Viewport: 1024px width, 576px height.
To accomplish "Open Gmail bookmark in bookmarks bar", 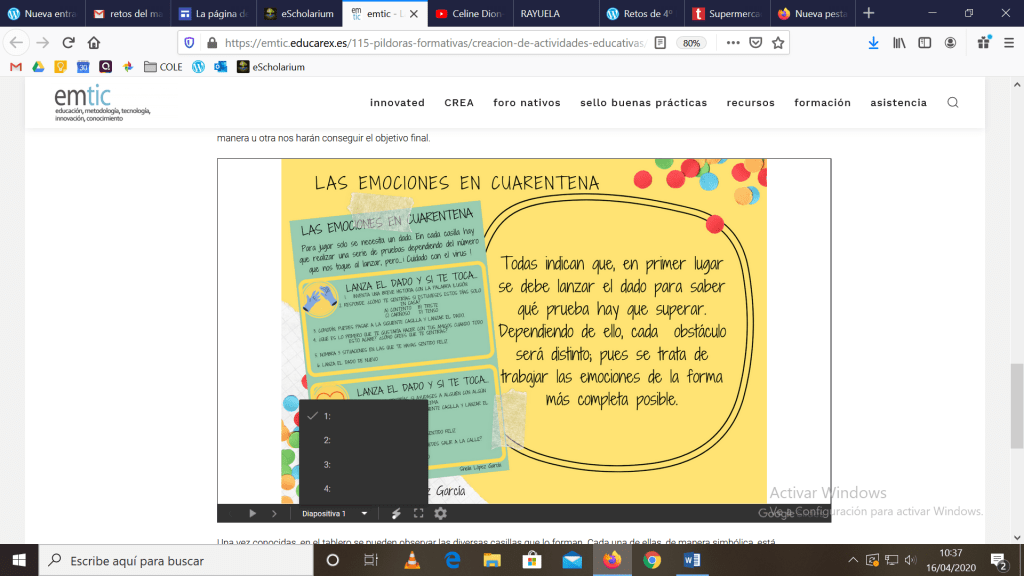I will pos(15,67).
